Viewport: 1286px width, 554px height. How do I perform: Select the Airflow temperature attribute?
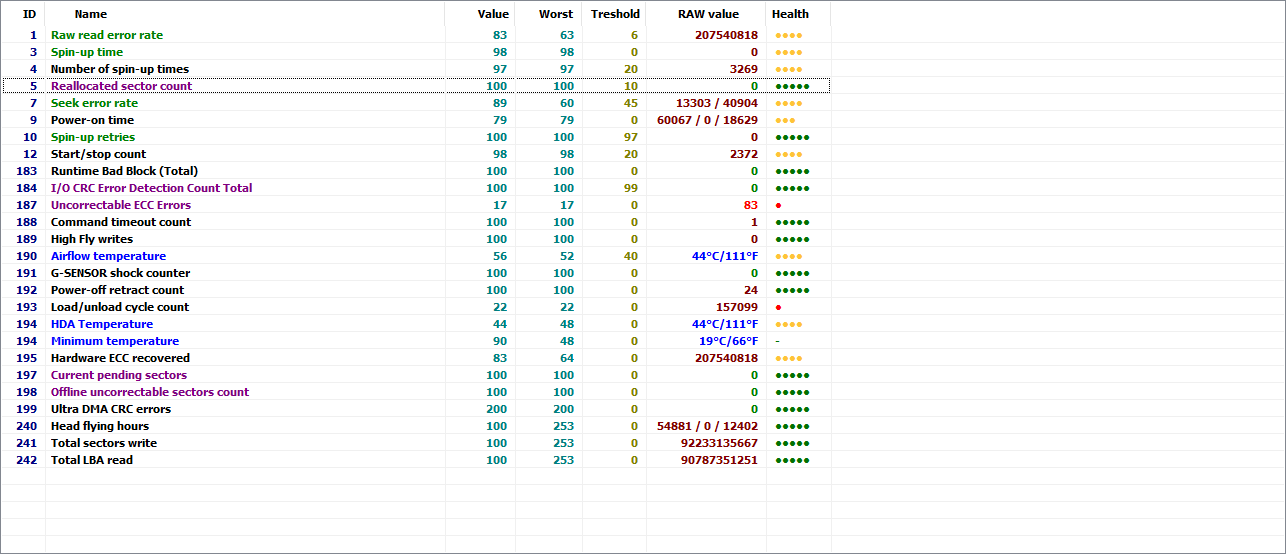pos(416,256)
